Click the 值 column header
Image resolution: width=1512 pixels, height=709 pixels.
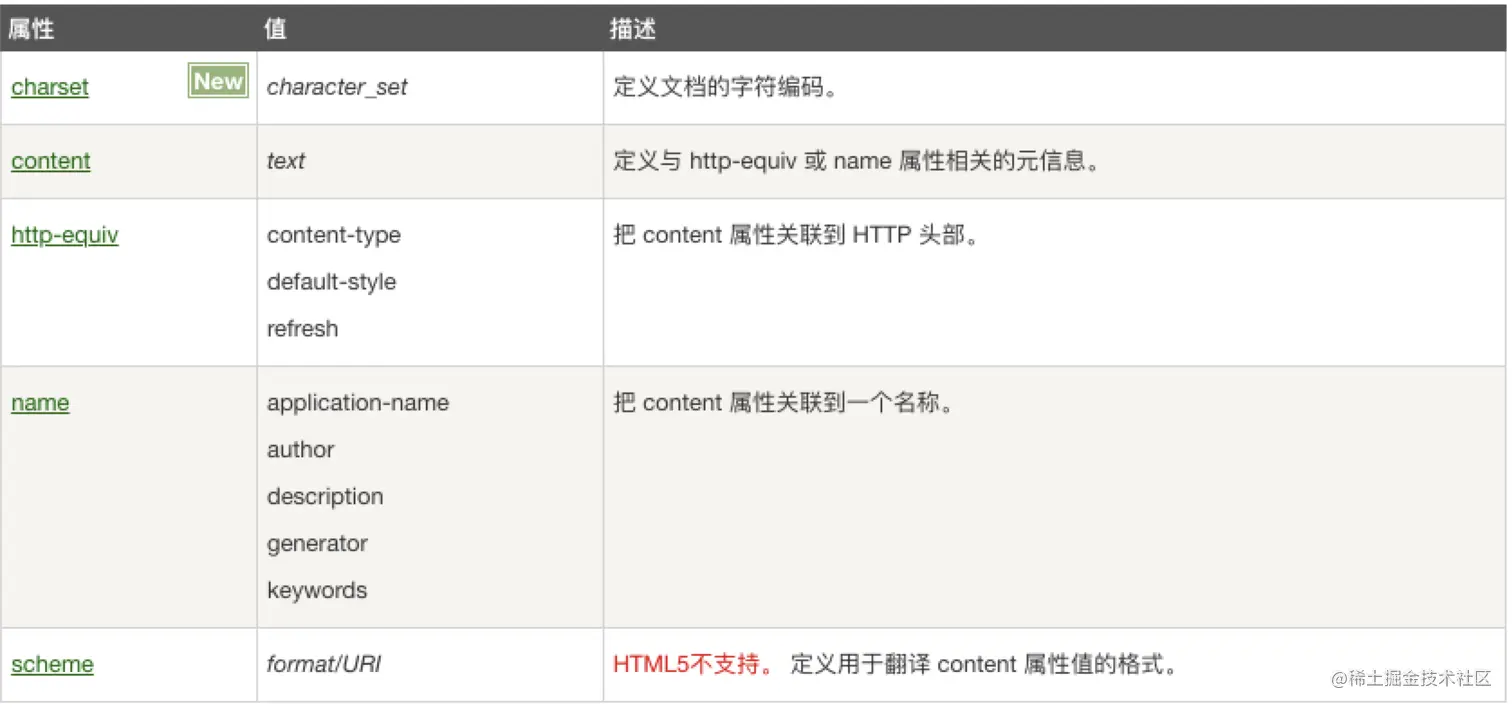(275, 29)
